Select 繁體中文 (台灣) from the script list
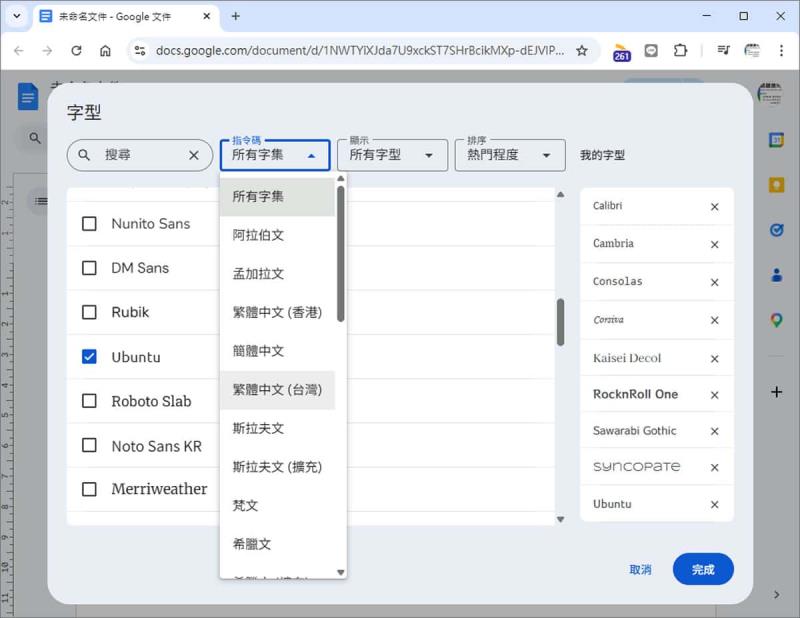Image resolution: width=800 pixels, height=618 pixels. [278, 388]
